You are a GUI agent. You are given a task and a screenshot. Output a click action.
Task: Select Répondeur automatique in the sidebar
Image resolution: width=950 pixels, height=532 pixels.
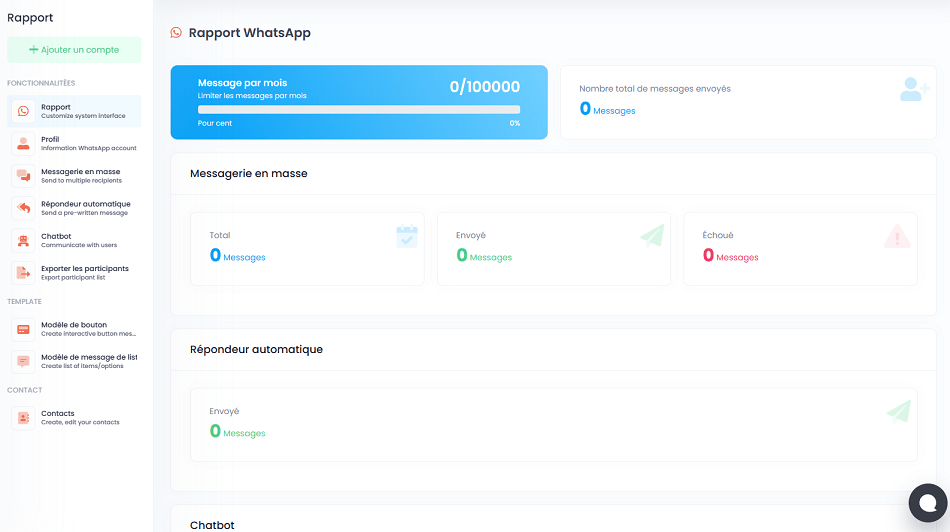(x=74, y=208)
